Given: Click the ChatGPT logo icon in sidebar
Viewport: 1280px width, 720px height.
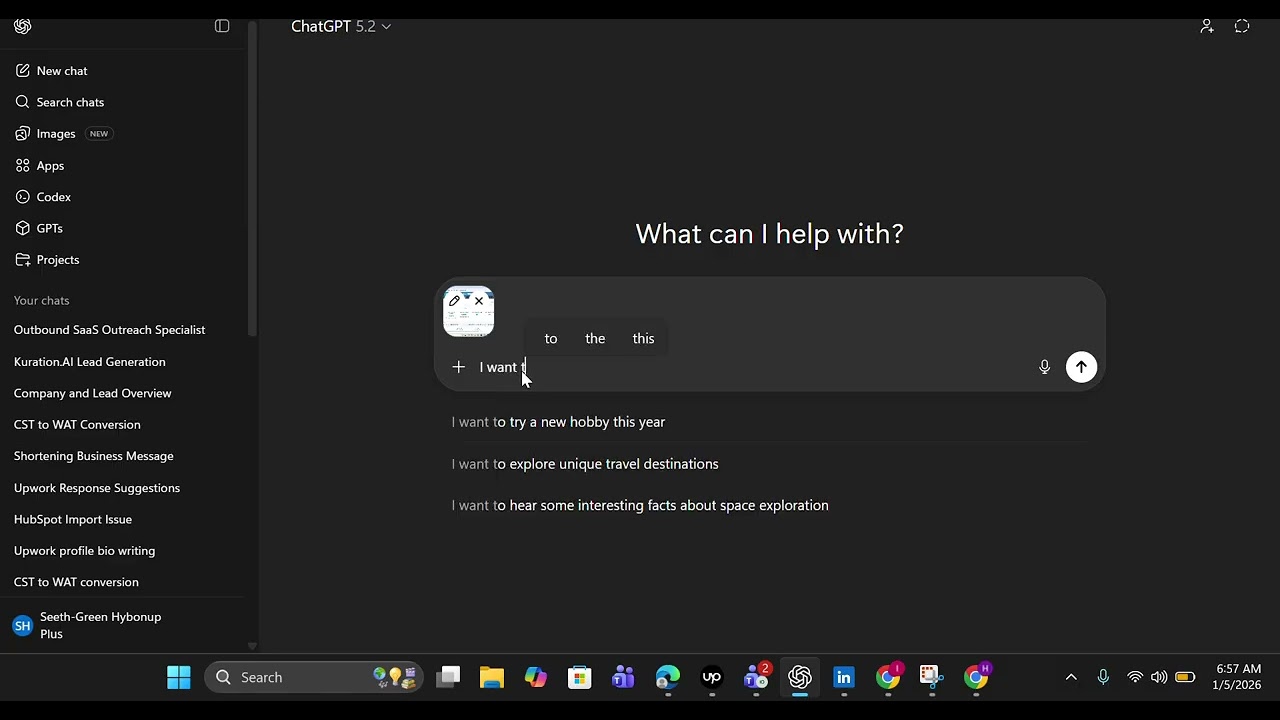Looking at the screenshot, I should [22, 26].
